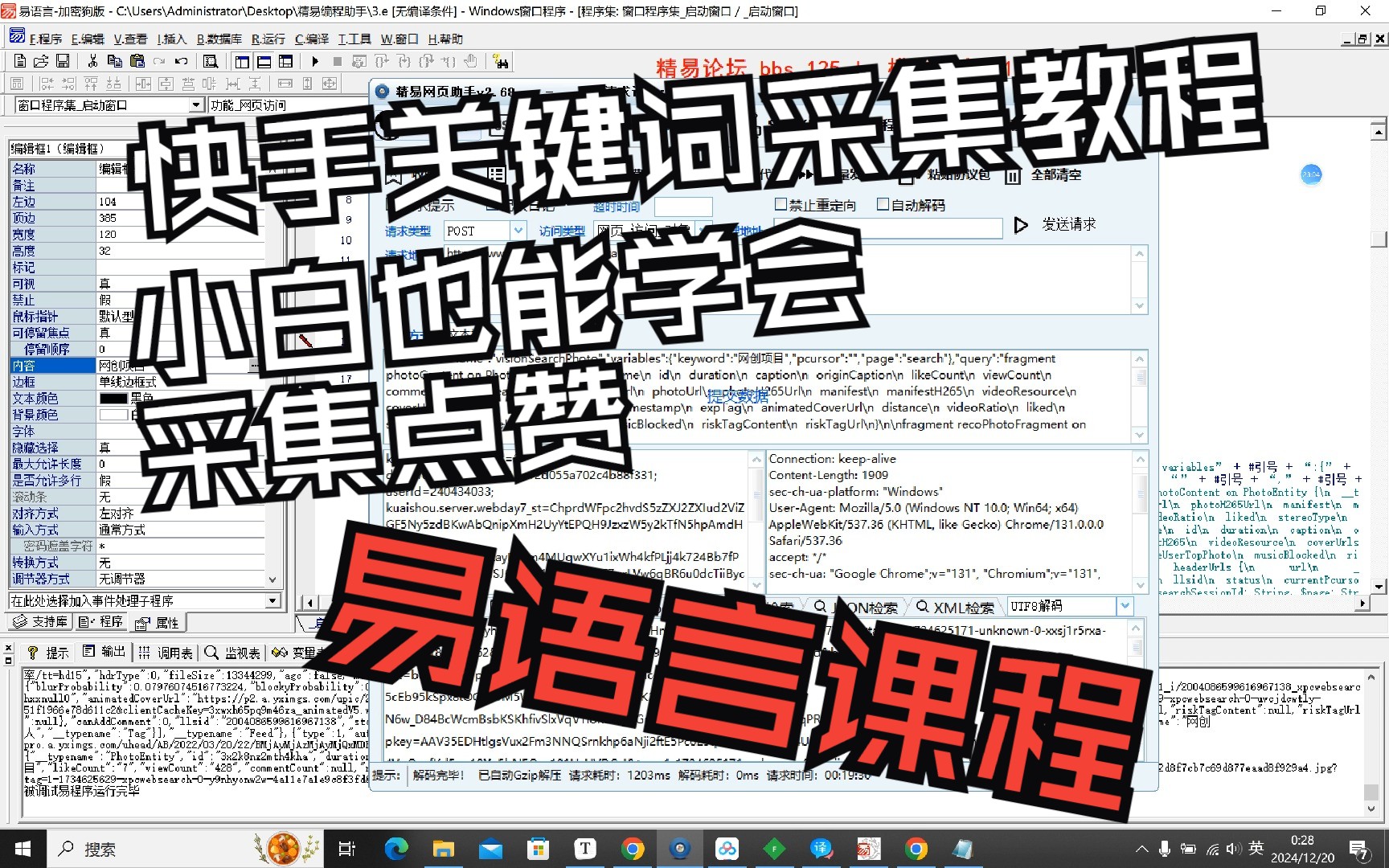Click the New file toolbar icon

[20, 61]
